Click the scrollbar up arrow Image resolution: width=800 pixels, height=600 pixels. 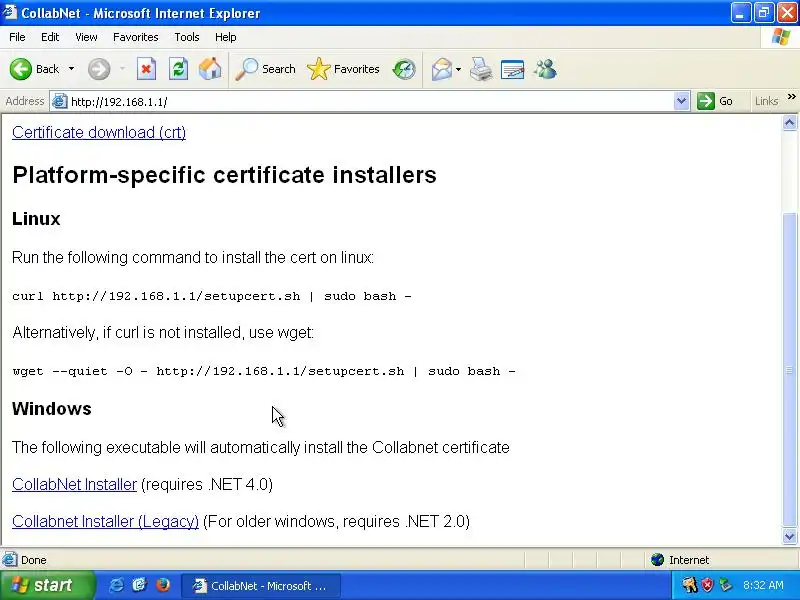pos(789,122)
